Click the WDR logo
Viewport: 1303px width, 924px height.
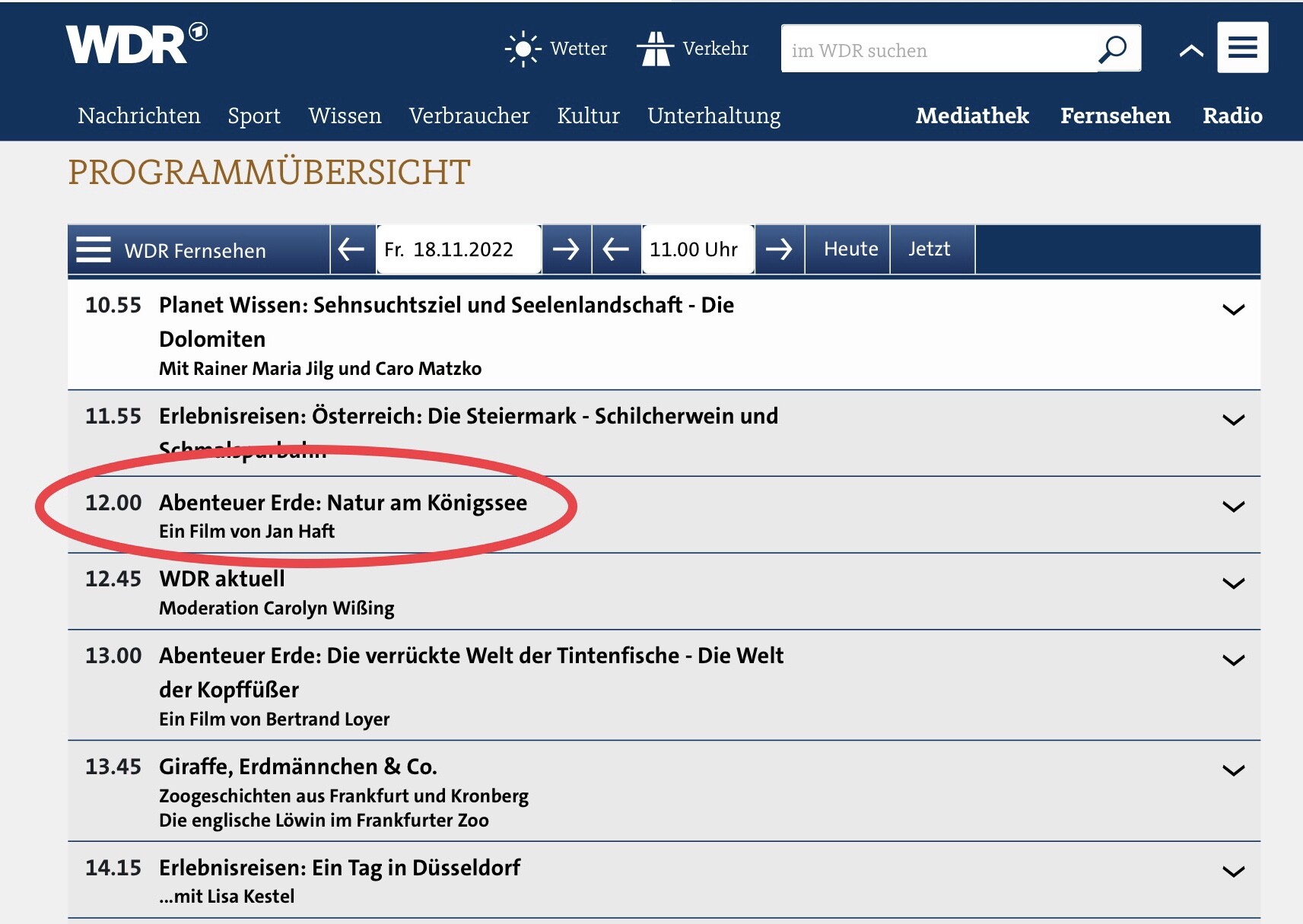[x=137, y=44]
